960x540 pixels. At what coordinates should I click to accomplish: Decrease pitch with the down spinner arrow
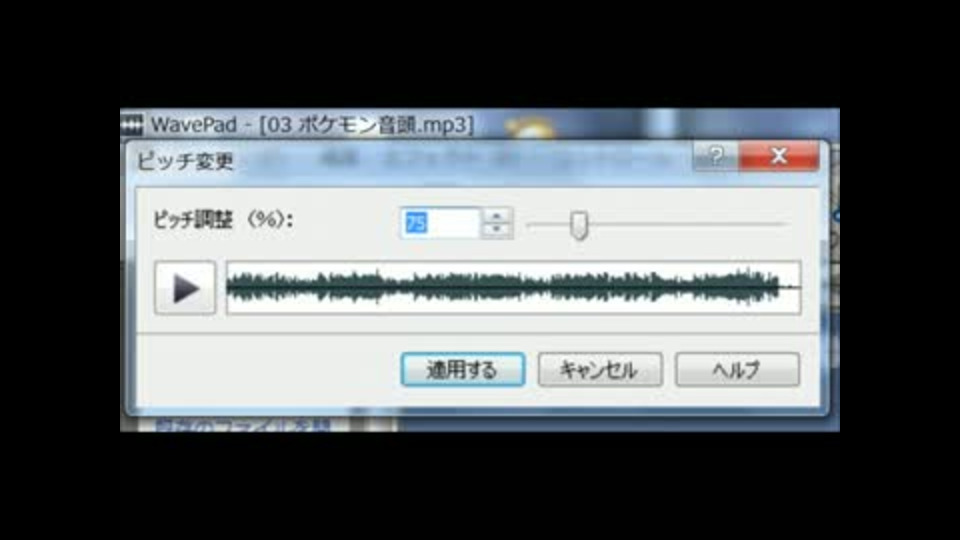[x=497, y=230]
